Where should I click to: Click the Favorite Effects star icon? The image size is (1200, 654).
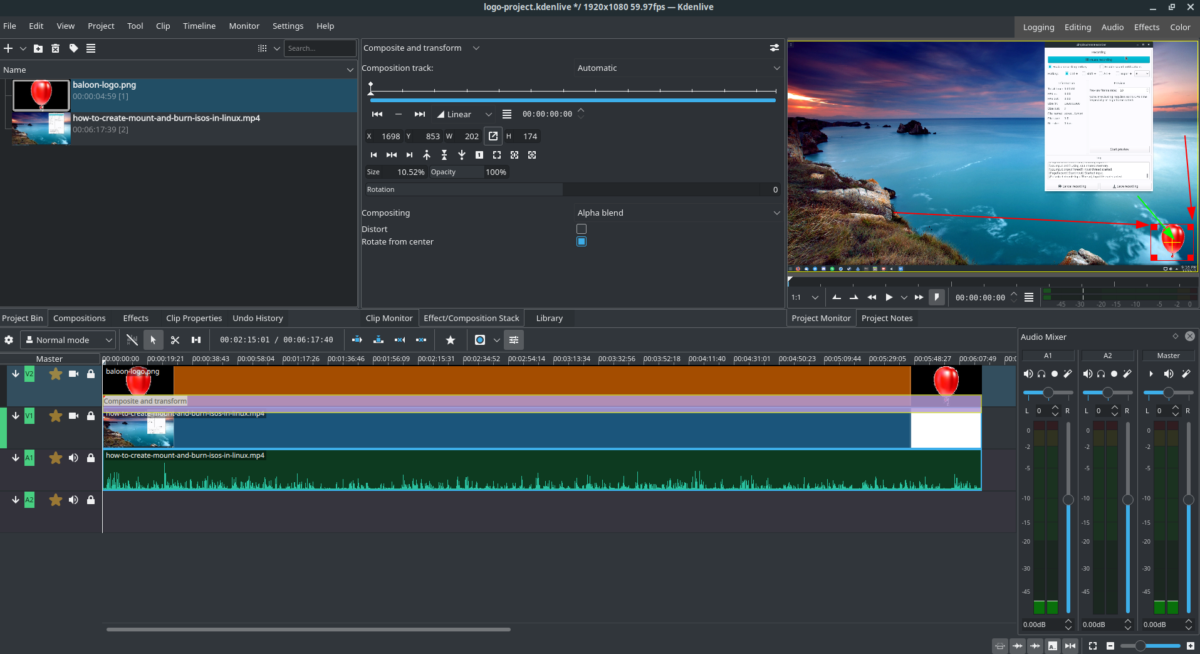[x=449, y=340]
